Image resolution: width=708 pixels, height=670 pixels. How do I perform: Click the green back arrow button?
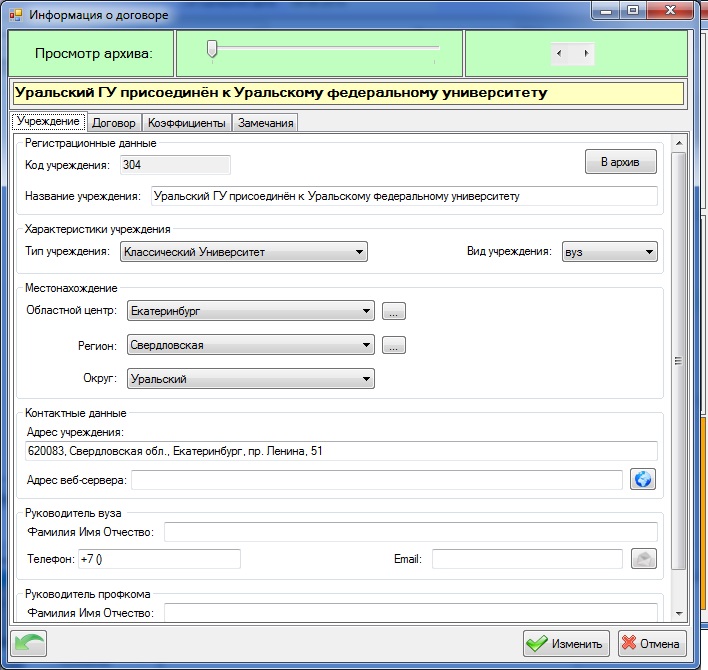28,643
